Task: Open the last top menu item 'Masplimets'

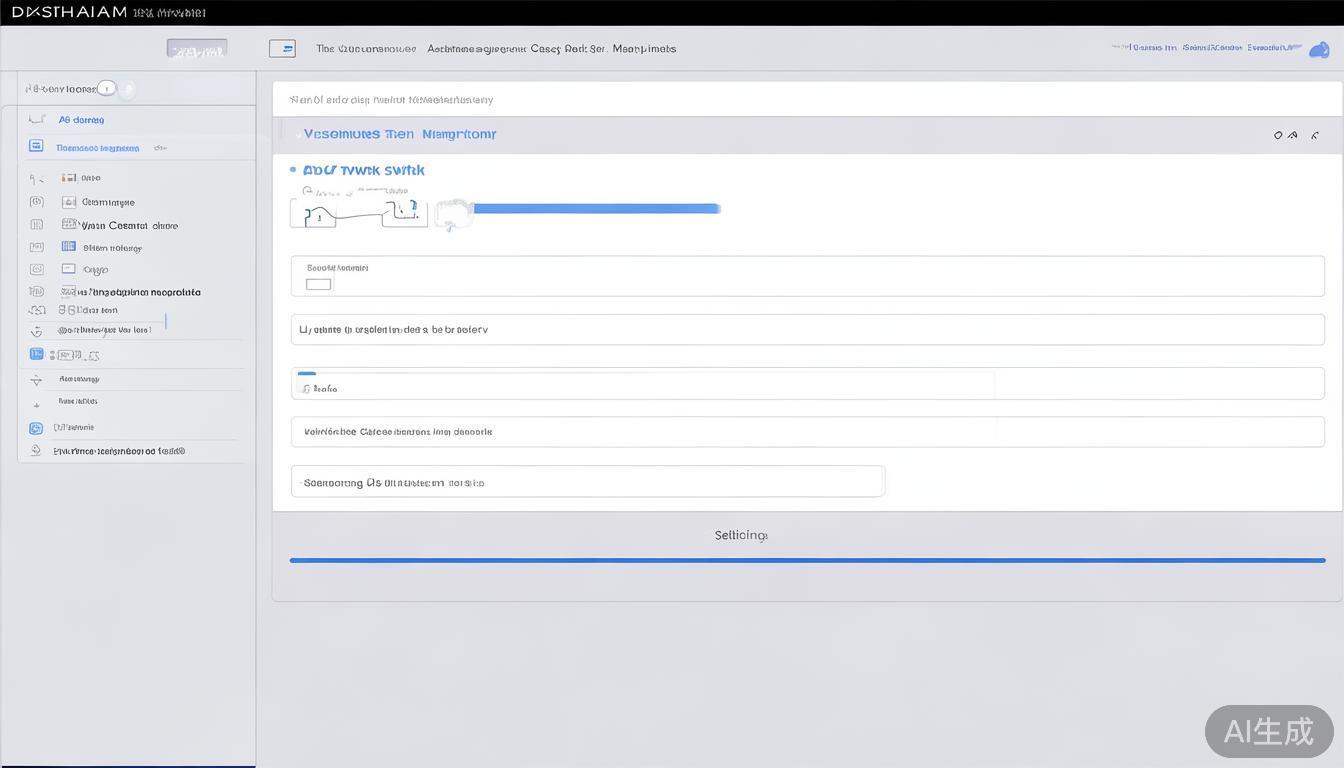Action: tap(644, 48)
